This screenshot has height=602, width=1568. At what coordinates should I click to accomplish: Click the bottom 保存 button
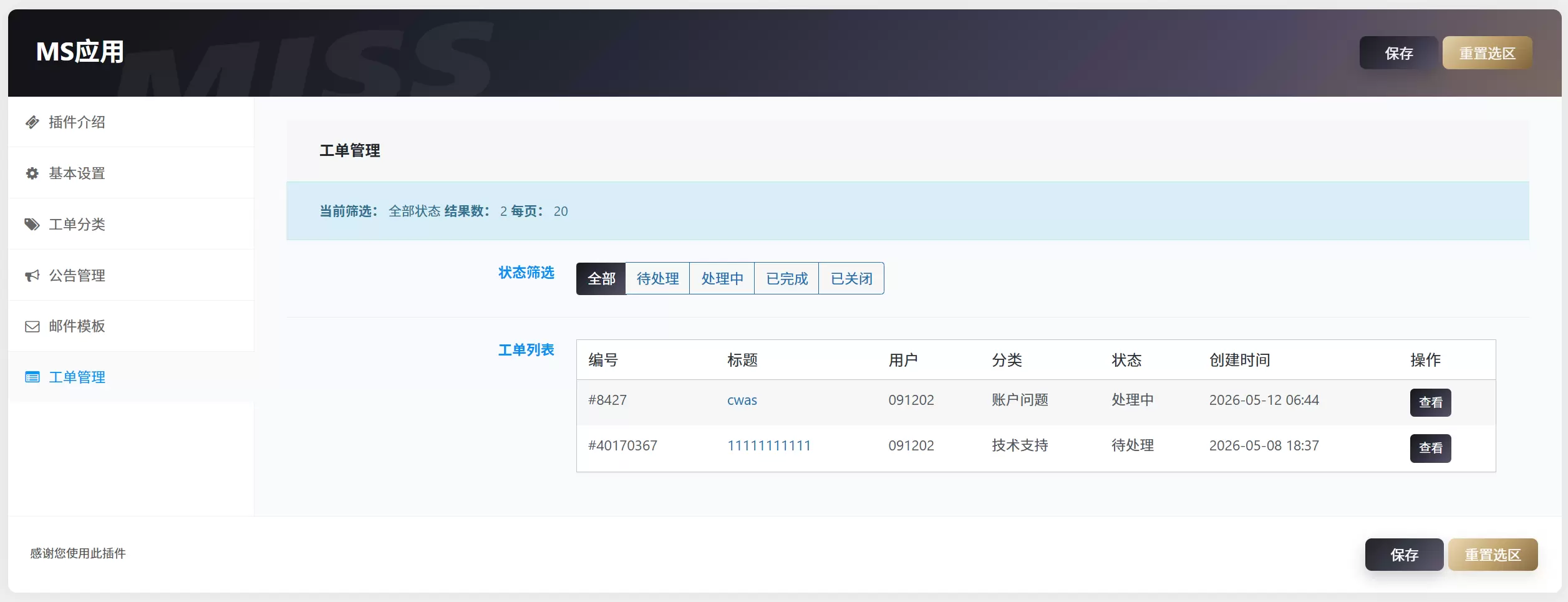[x=1404, y=555]
